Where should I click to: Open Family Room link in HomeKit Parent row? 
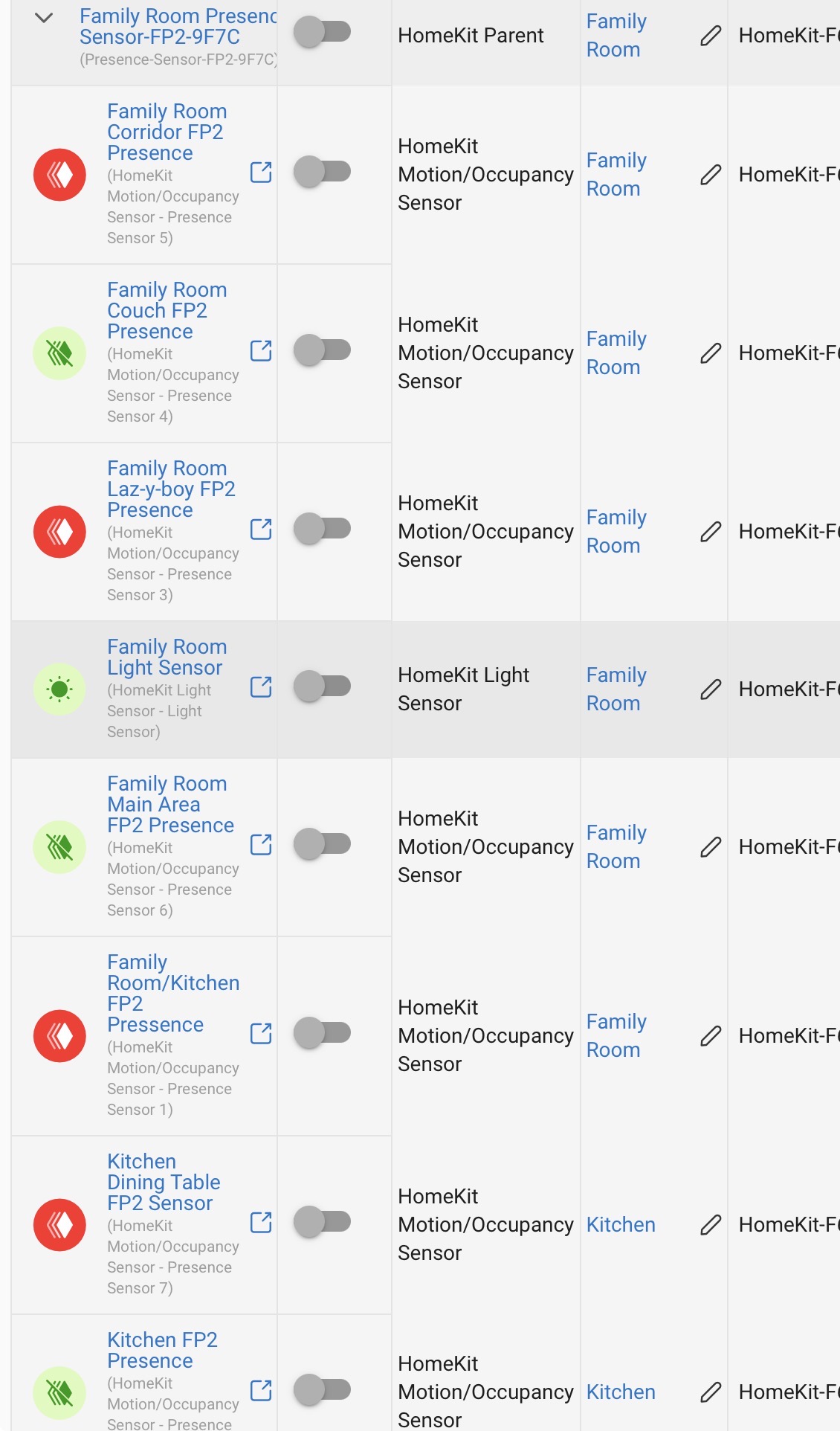point(616,35)
